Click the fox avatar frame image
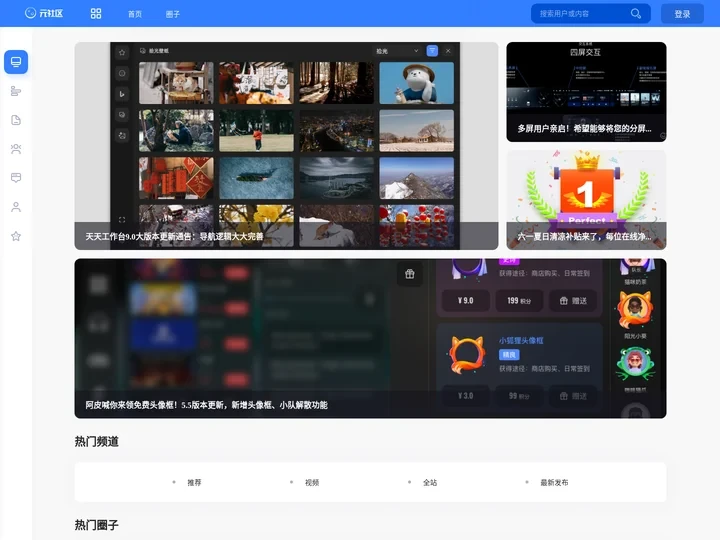Screen dimensions: 720x540 tap(467, 354)
